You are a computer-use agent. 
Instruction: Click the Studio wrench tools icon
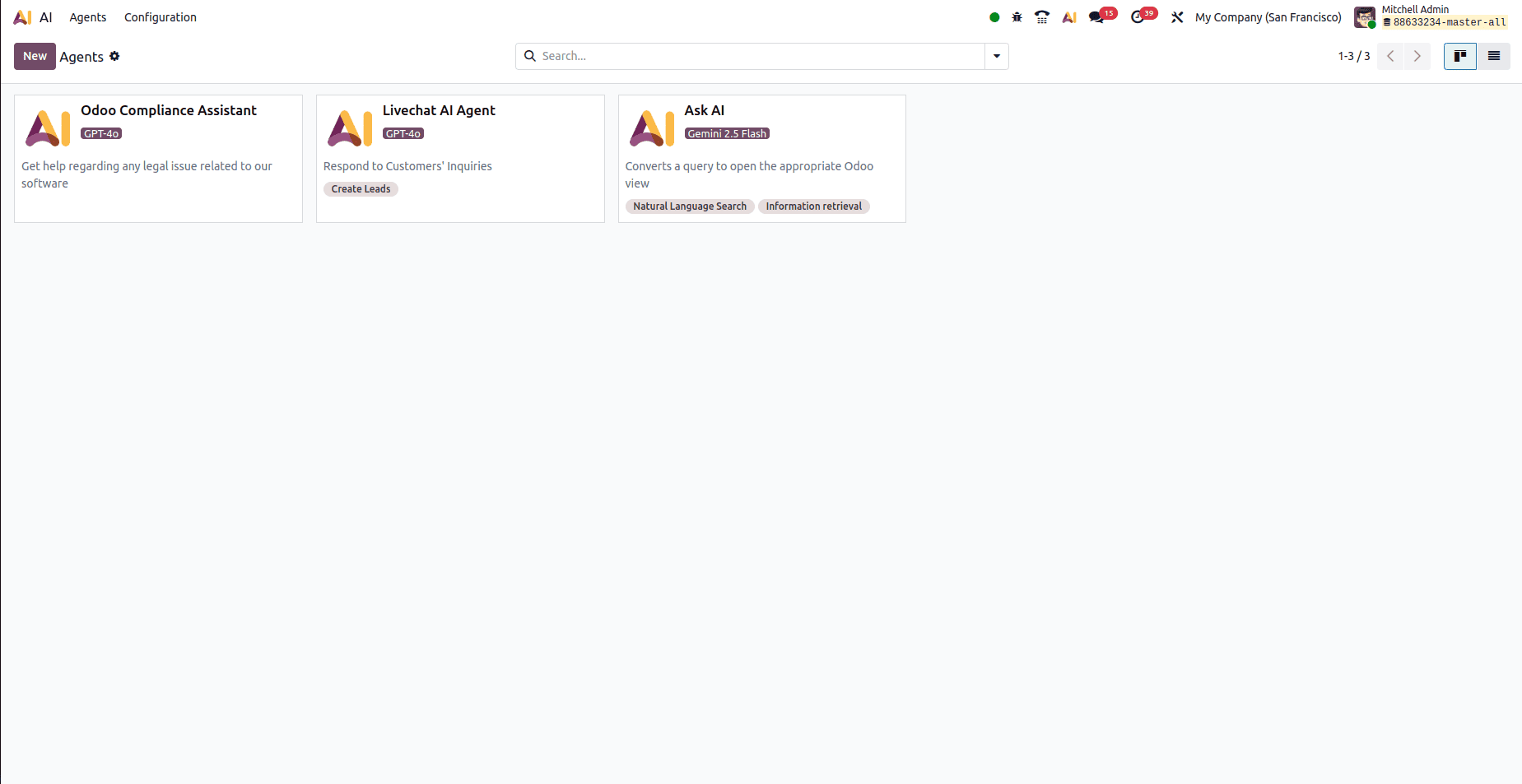click(x=1177, y=17)
